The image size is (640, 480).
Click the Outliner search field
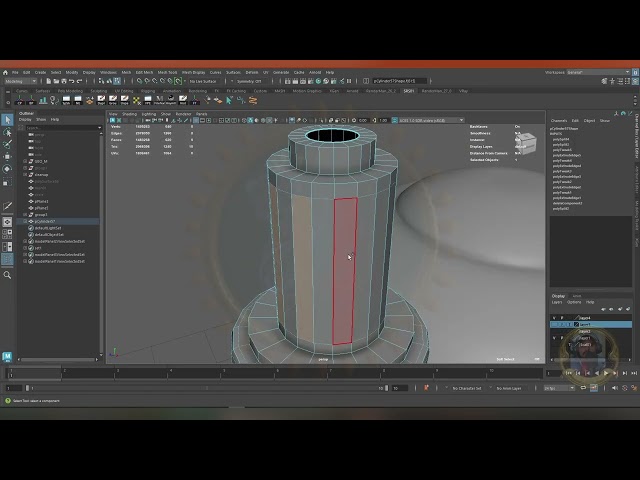coord(60,128)
